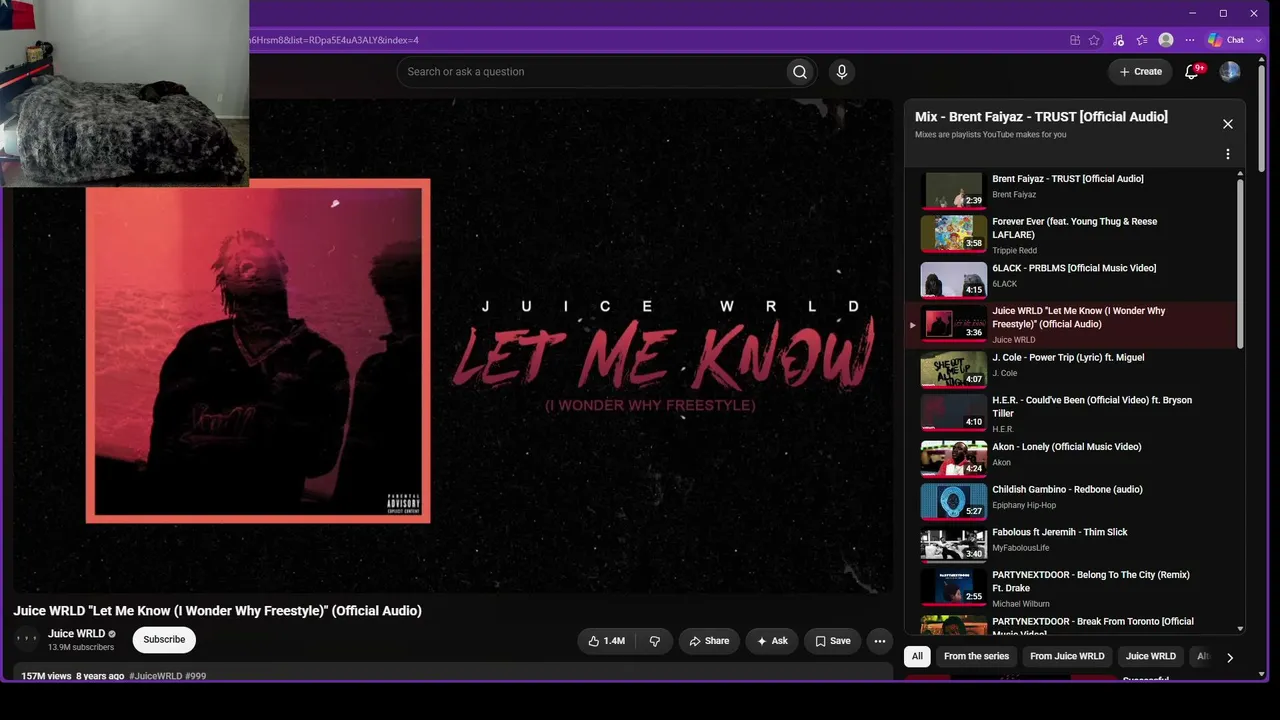The width and height of the screenshot is (1280, 720).
Task: Start voice search with the microphone icon
Action: [842, 72]
